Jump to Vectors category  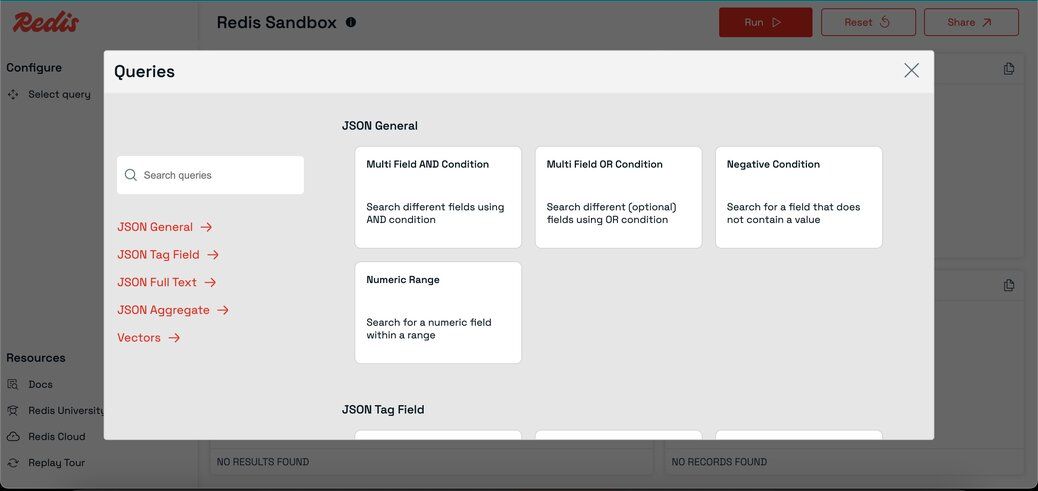coord(148,338)
